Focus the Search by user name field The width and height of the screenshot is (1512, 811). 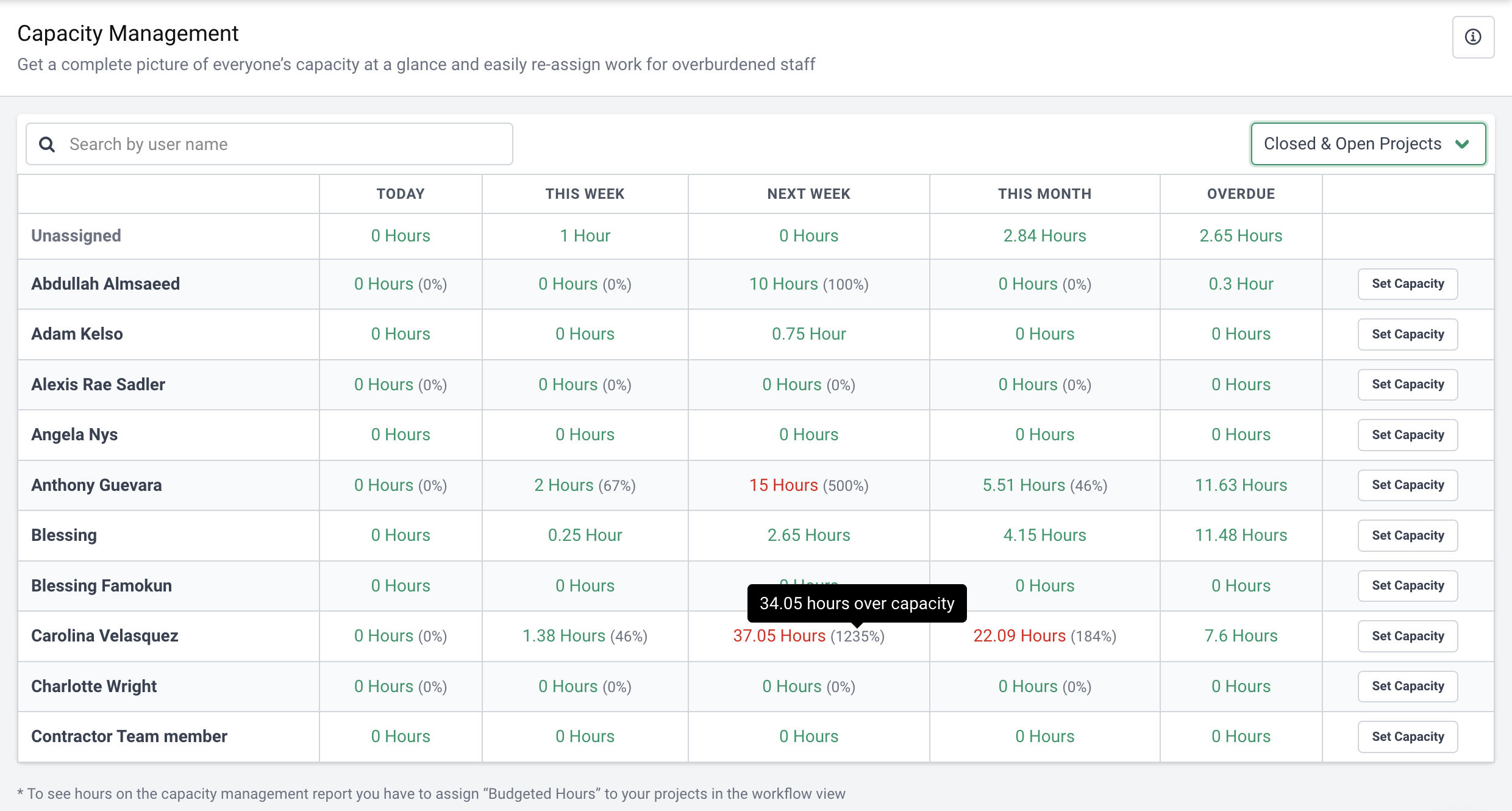(x=269, y=144)
